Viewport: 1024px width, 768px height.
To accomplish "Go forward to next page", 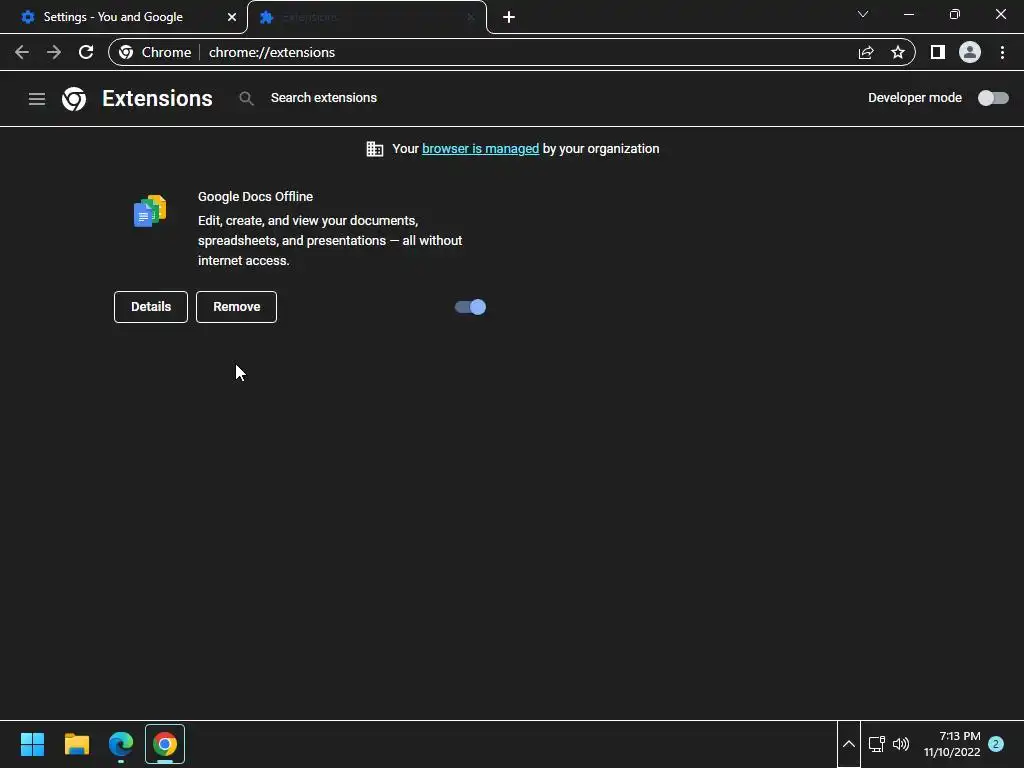I will click(x=54, y=52).
